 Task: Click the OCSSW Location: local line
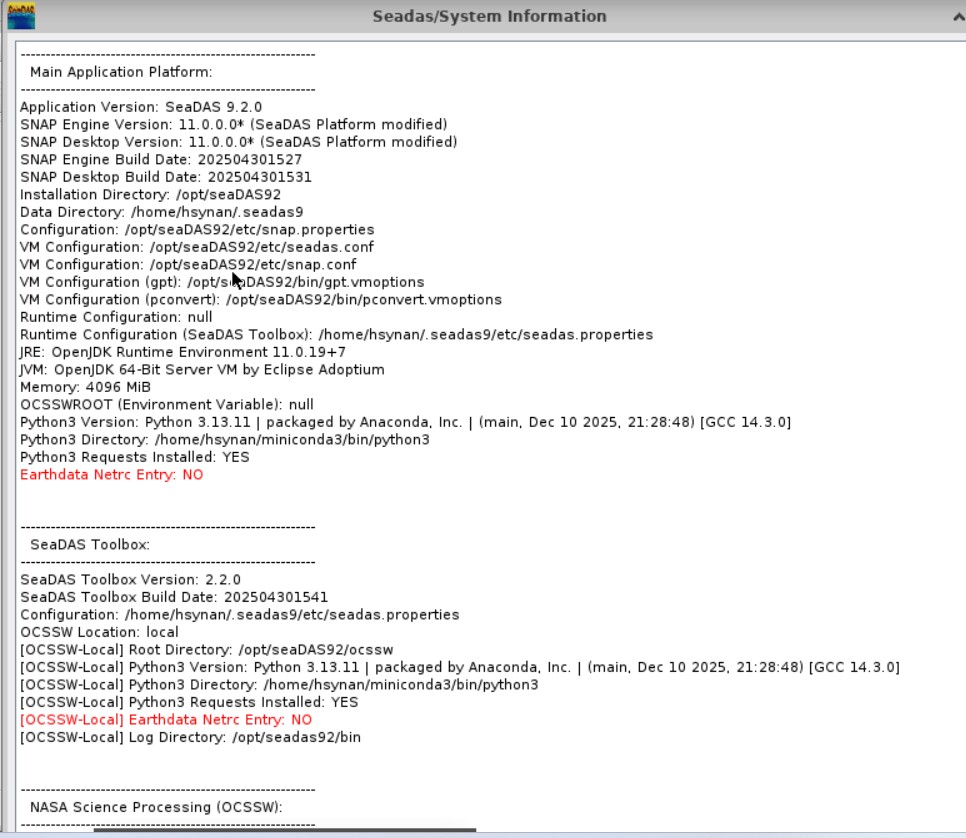pos(99,632)
